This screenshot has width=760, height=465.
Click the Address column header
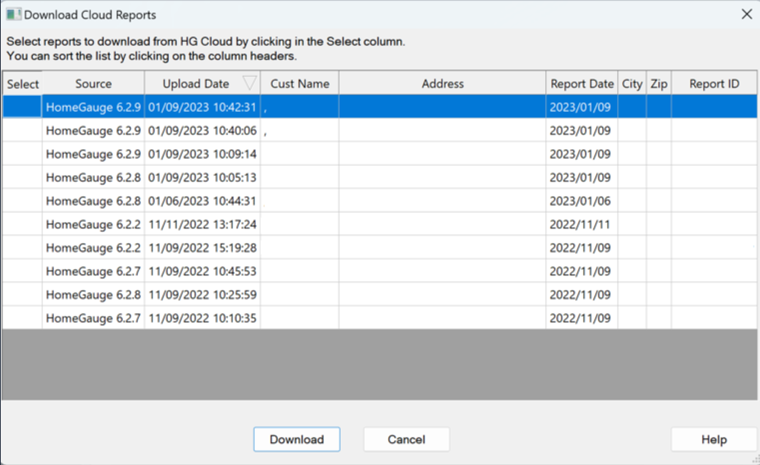click(442, 84)
